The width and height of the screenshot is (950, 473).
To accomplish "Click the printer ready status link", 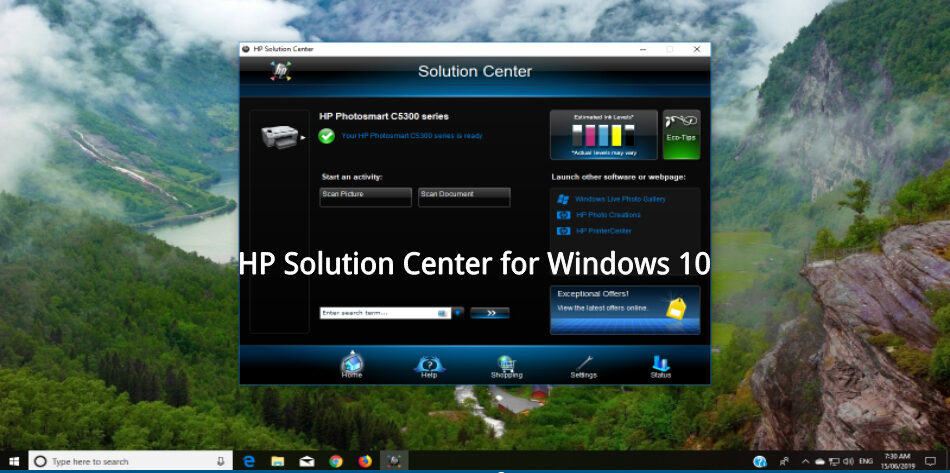I will pyautogui.click(x=412, y=136).
